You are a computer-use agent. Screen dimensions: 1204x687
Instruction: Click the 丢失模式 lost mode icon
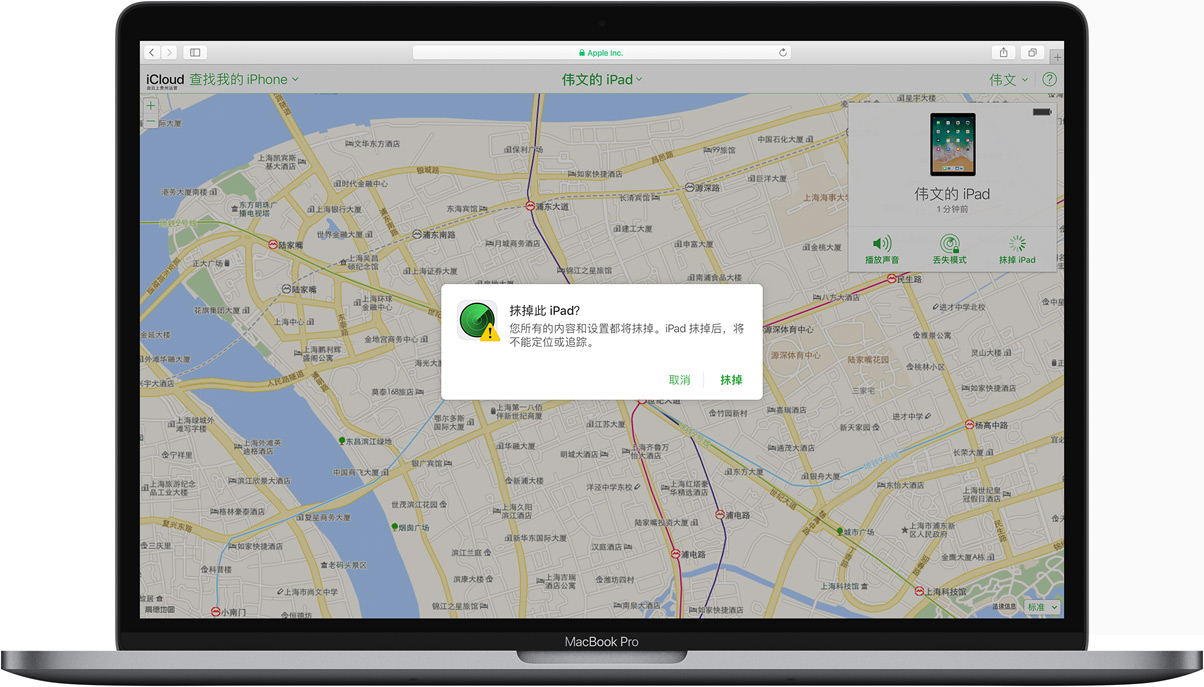point(949,244)
